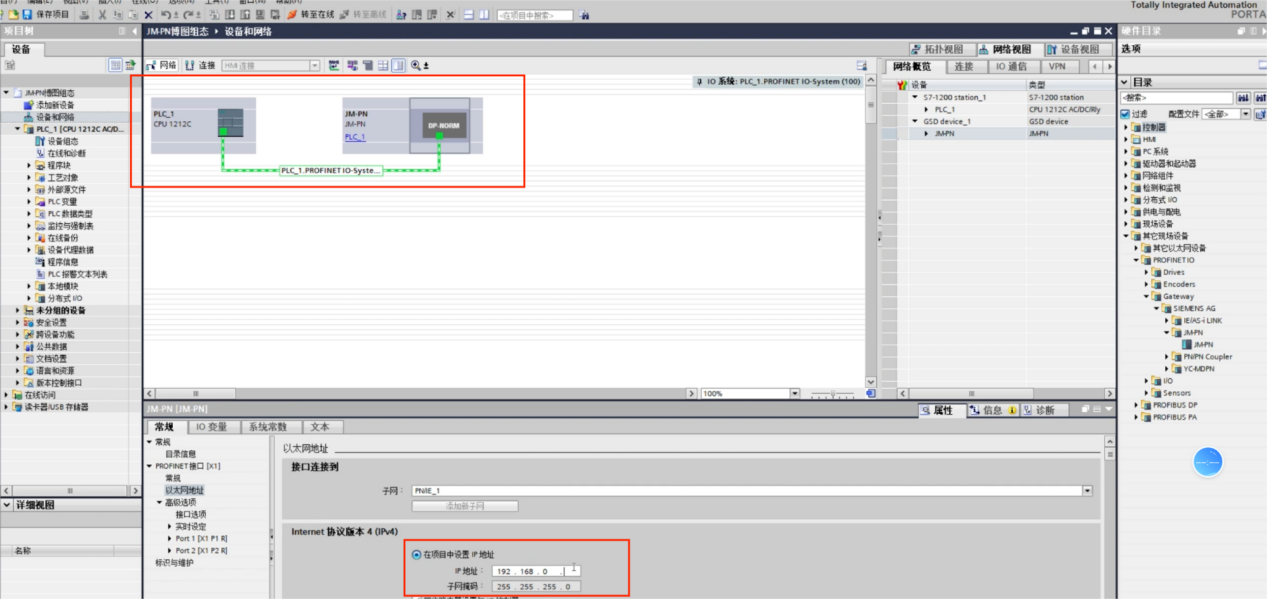Expand the PLC_1 row in the network overview
The width and height of the screenshot is (1267, 599).
tap(927, 109)
